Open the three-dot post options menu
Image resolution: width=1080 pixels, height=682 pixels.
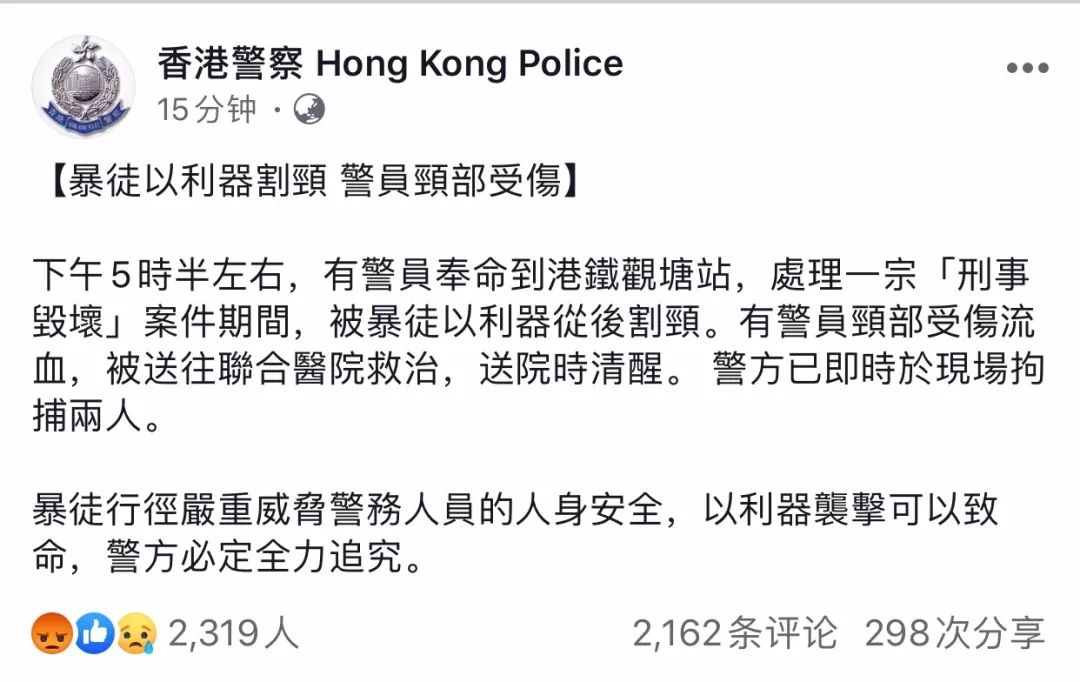pos(1027,69)
